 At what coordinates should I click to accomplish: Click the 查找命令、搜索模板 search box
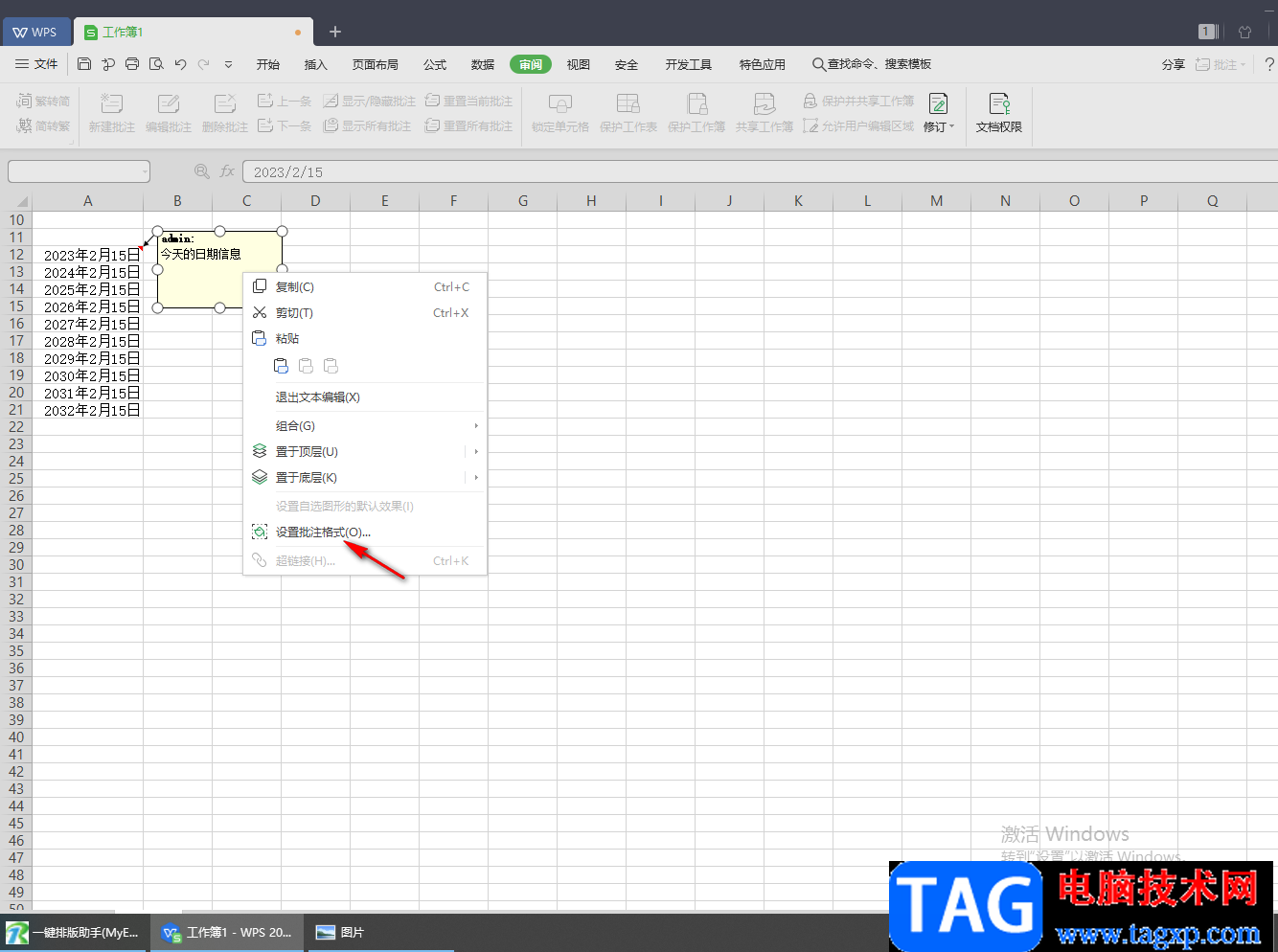(872, 64)
